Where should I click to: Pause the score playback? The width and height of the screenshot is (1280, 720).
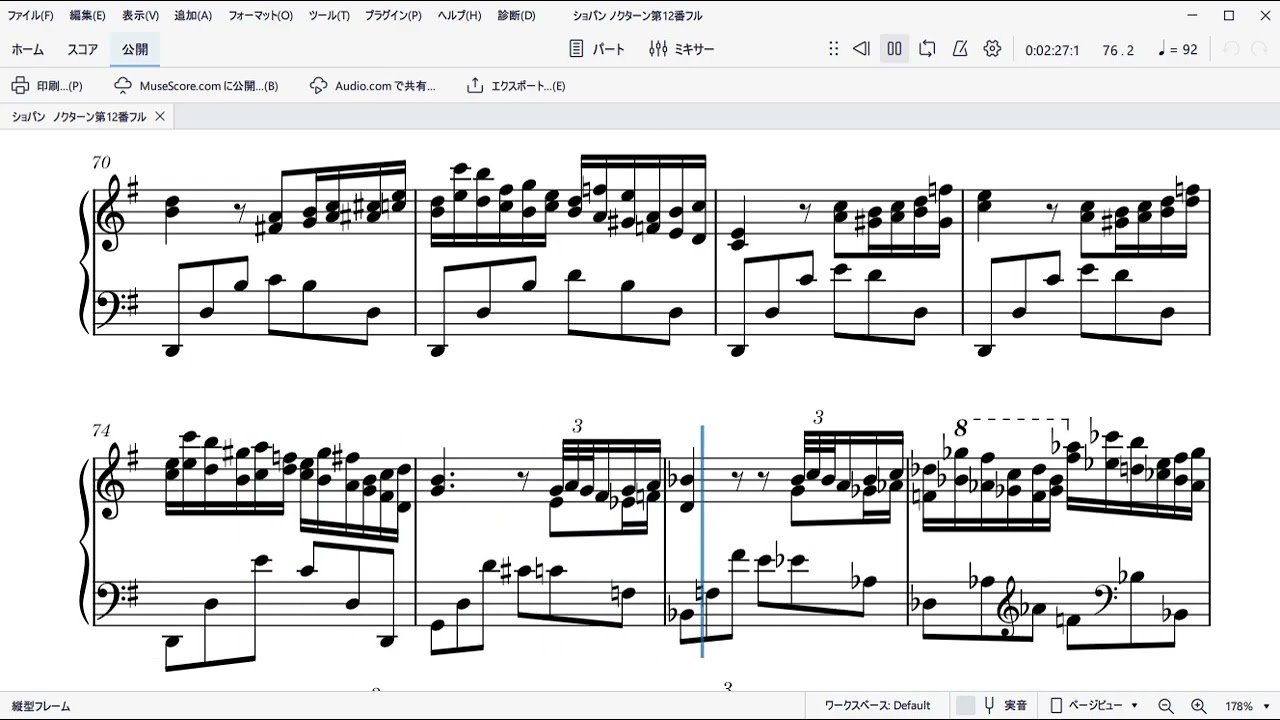tap(894, 49)
